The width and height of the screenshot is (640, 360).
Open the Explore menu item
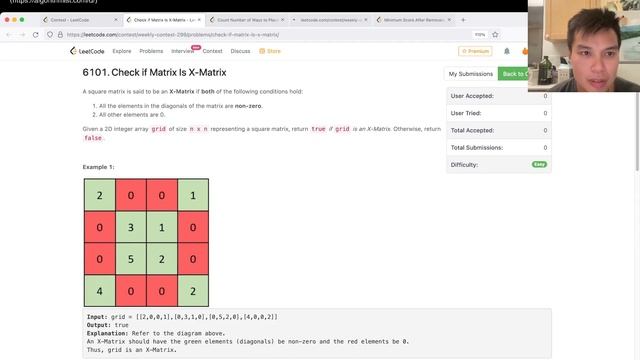point(122,51)
